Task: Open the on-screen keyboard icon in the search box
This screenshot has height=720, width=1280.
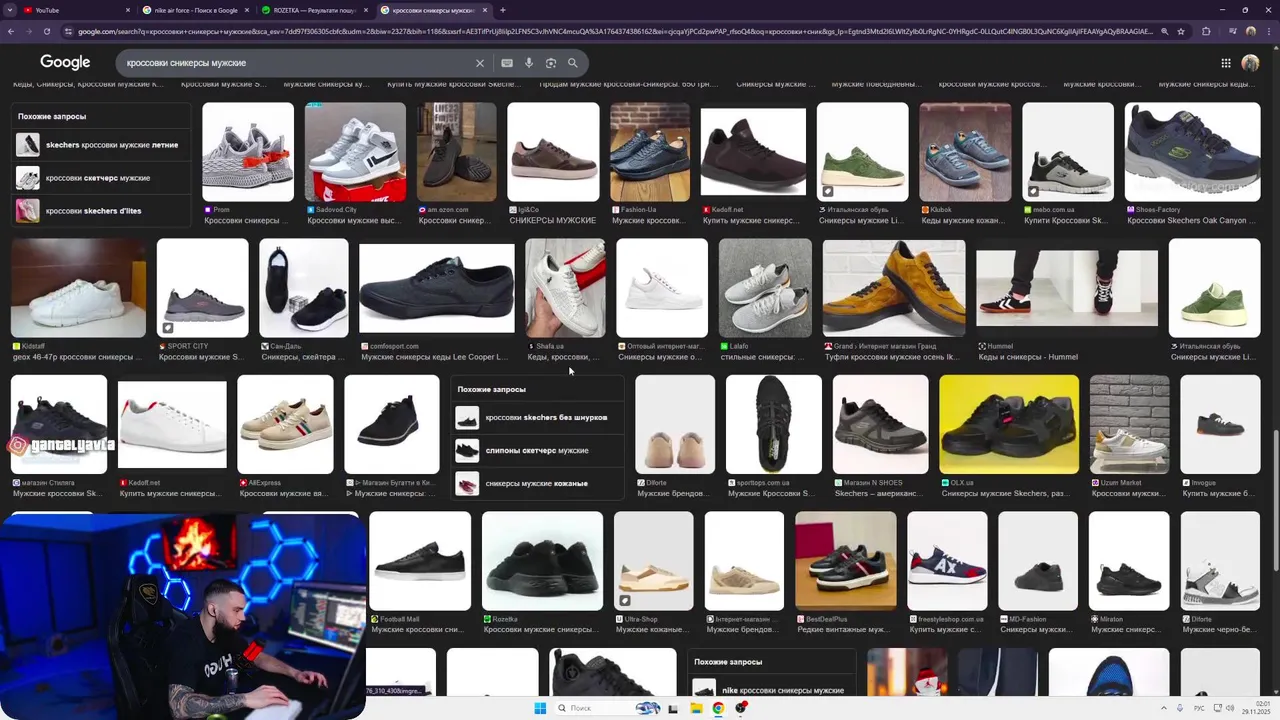Action: (x=507, y=63)
